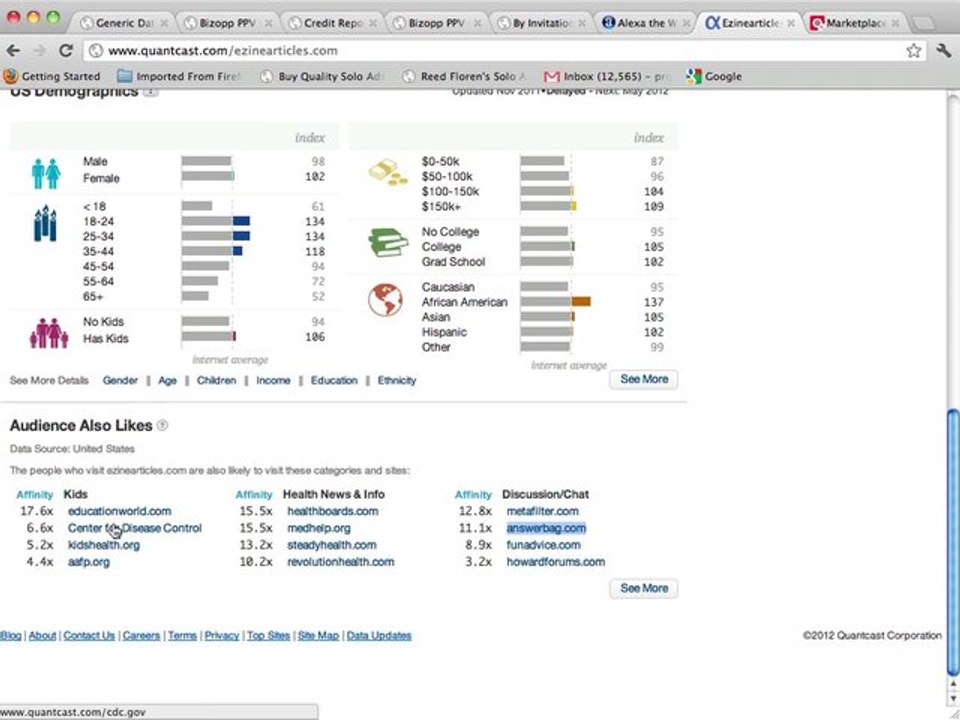The width and height of the screenshot is (960, 720).
Task: Click the 18-24 age index bar
Action: pyautogui.click(x=216, y=221)
